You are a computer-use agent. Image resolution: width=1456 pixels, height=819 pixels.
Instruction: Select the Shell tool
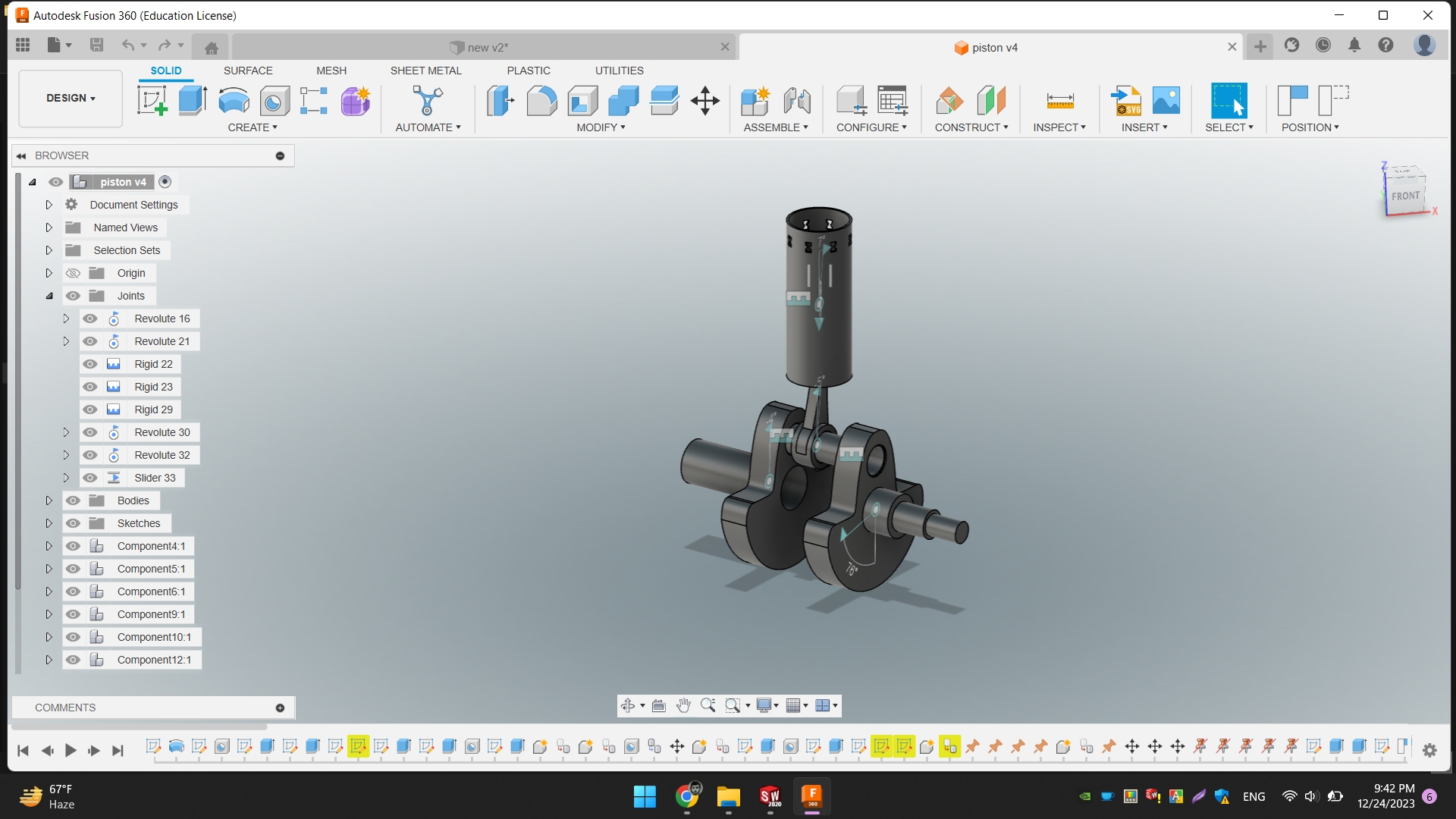582,100
